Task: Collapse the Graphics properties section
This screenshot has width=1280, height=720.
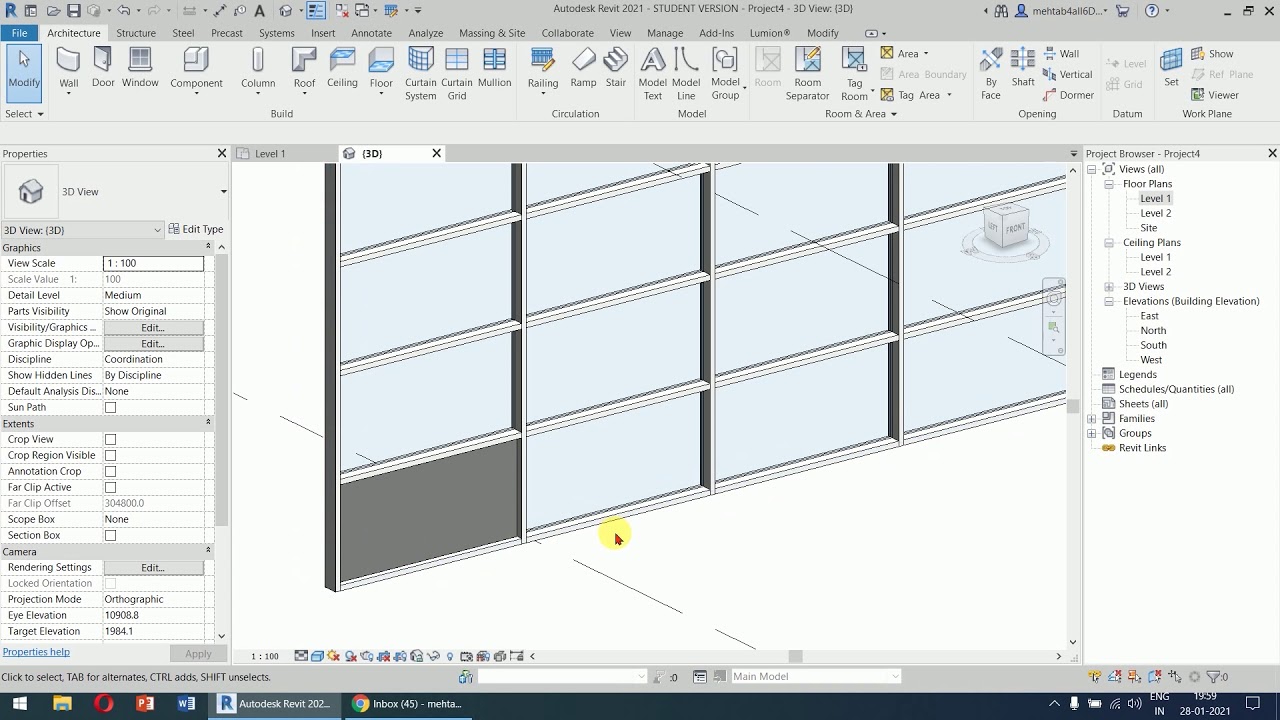Action: 208,247
